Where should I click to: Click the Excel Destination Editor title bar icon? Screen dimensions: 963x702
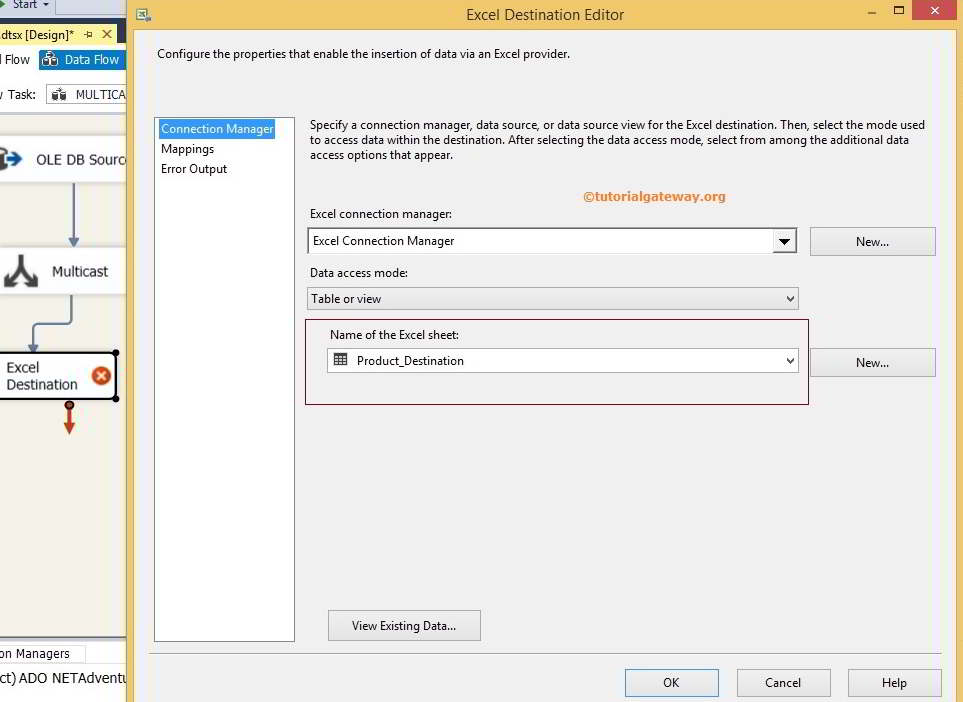pyautogui.click(x=142, y=15)
